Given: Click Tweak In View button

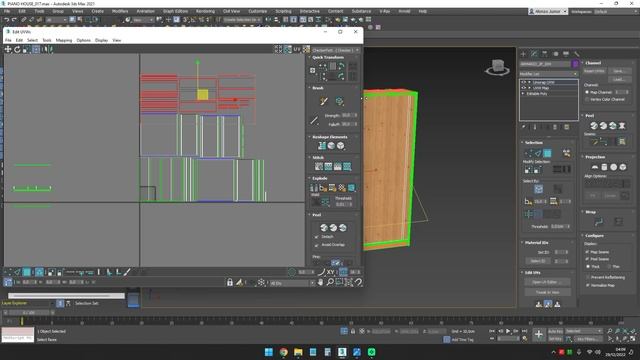Looking at the screenshot, I should pyautogui.click(x=547, y=292).
